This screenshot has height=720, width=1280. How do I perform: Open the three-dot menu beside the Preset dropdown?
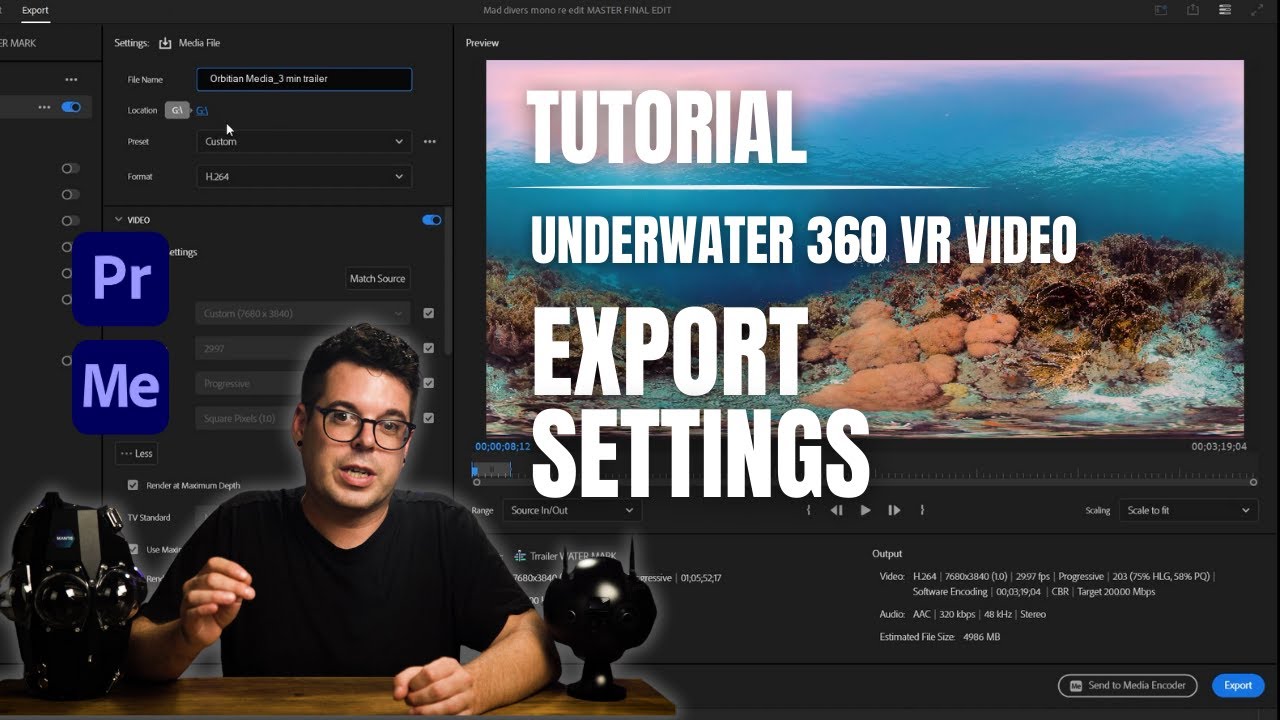point(429,142)
